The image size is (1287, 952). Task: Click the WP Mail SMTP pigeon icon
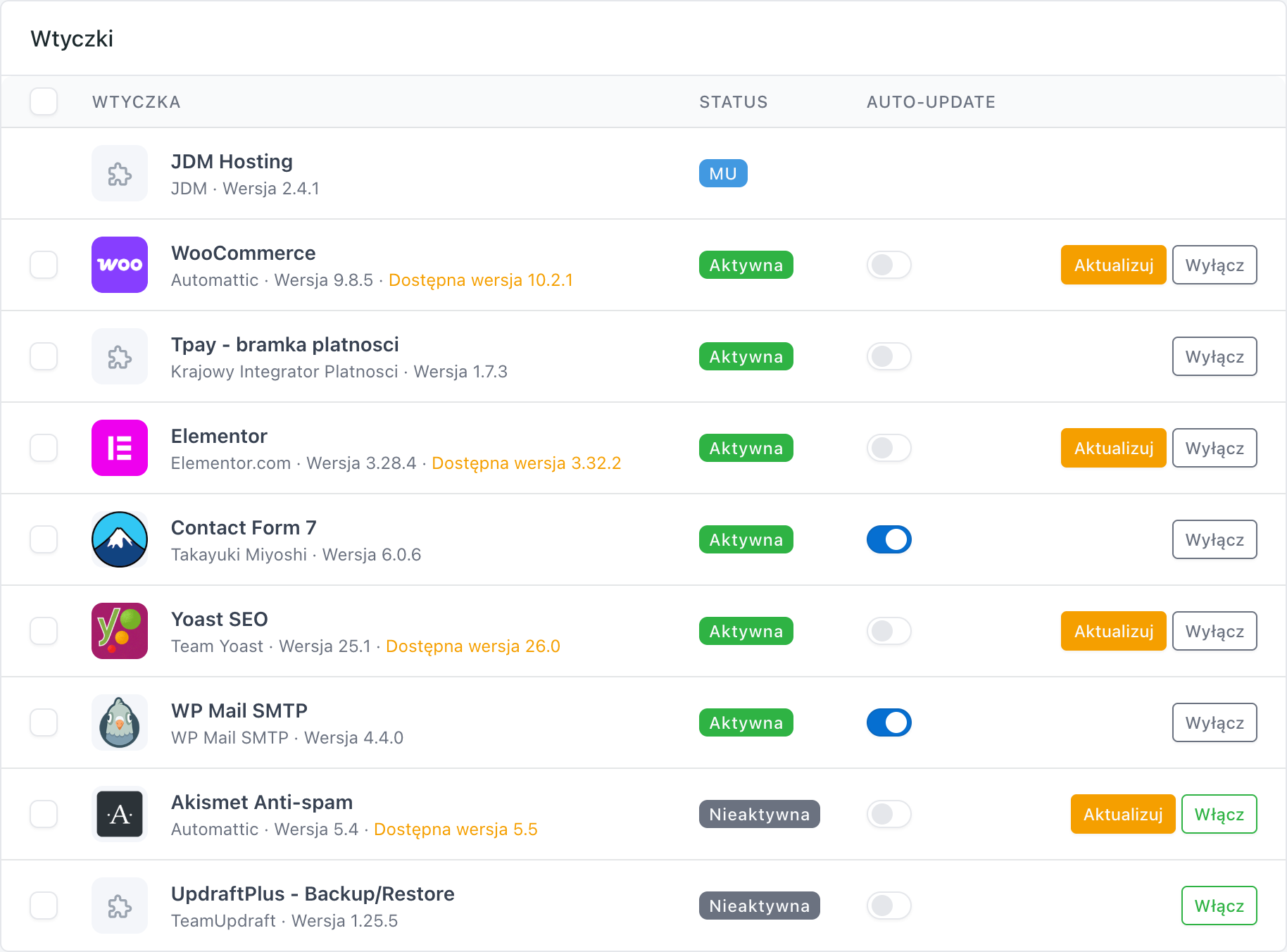[120, 722]
